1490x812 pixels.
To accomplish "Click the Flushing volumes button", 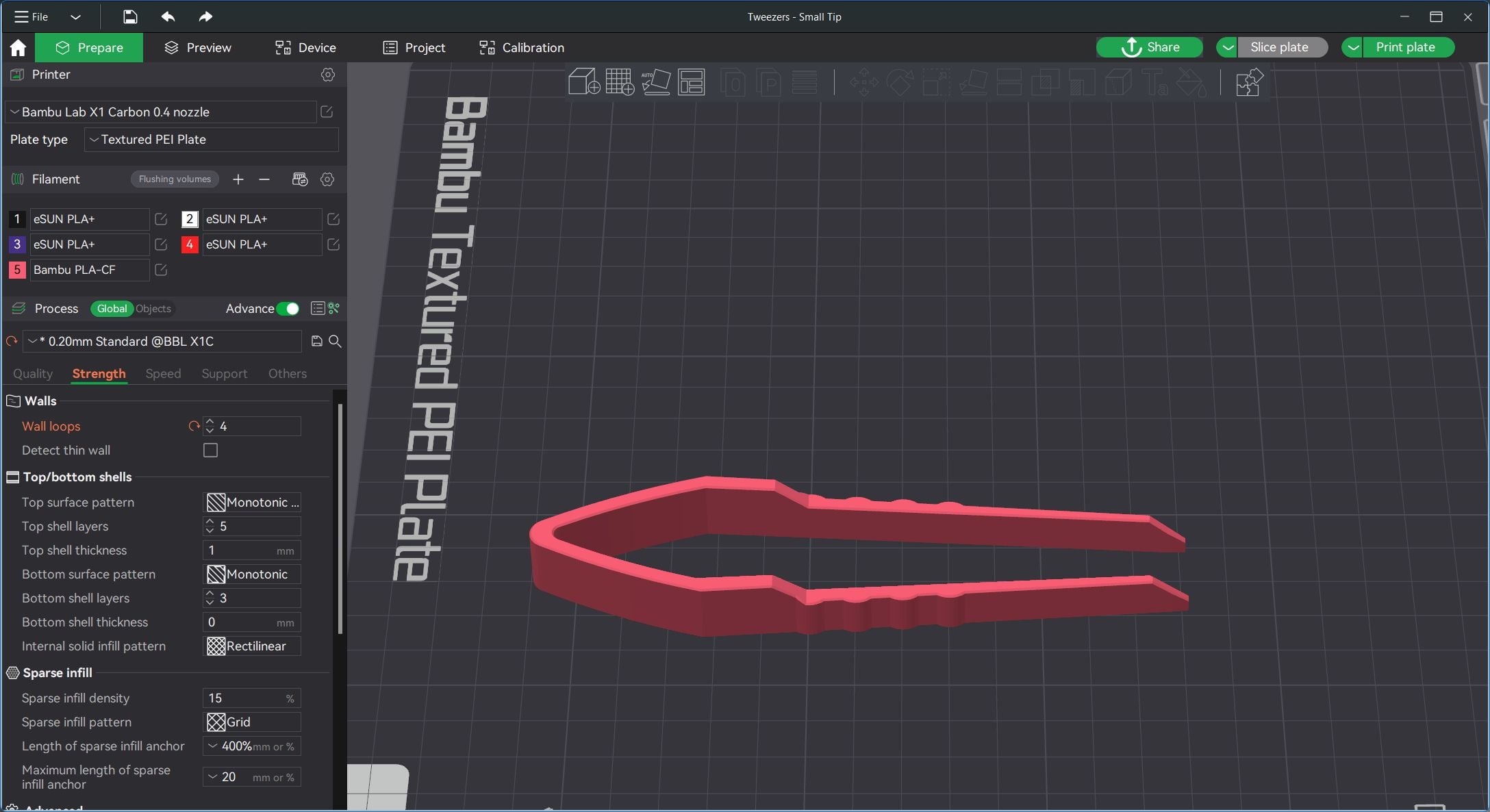I will click(175, 179).
